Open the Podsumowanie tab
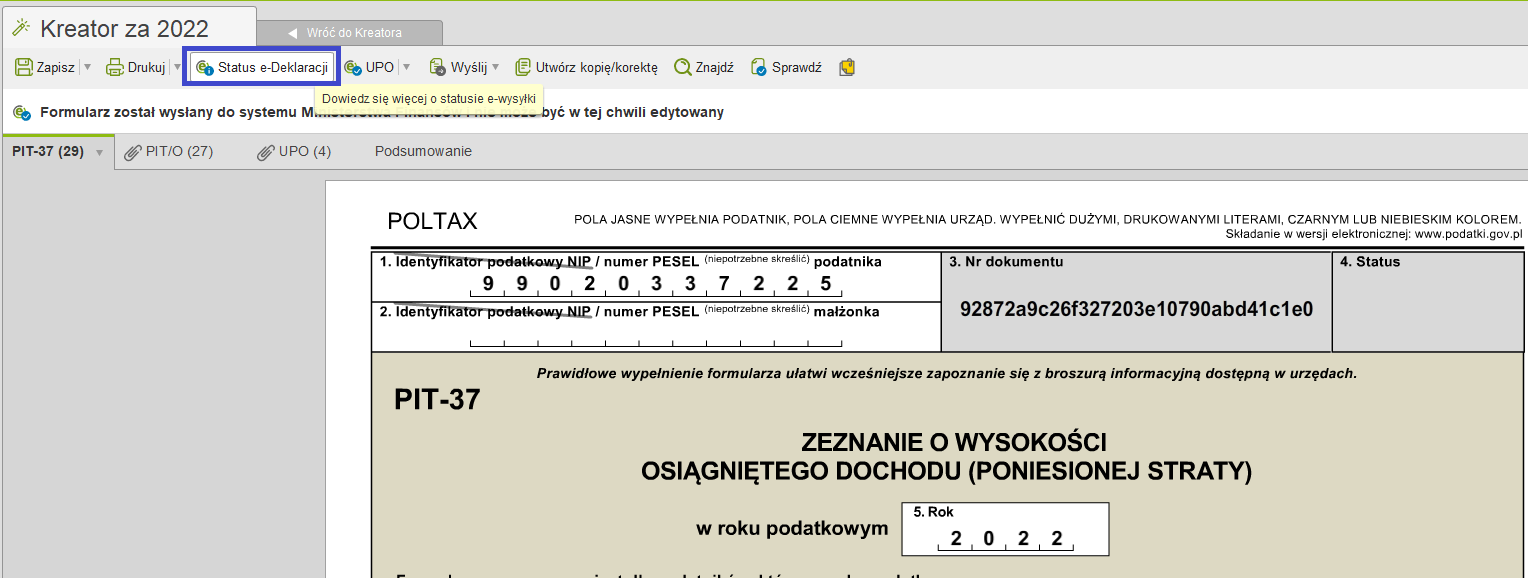 click(x=423, y=152)
